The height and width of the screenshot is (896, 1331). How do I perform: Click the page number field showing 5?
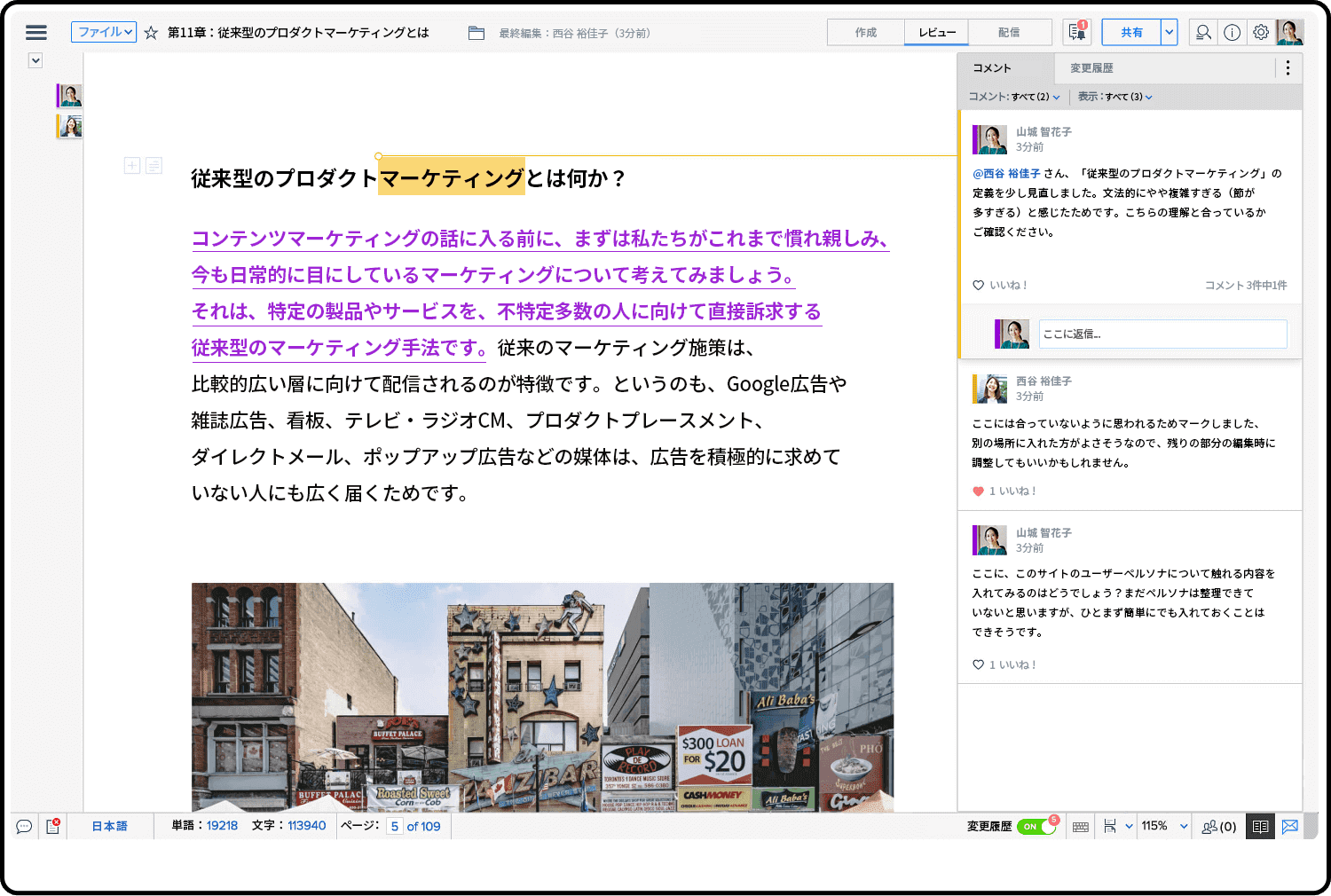[395, 827]
